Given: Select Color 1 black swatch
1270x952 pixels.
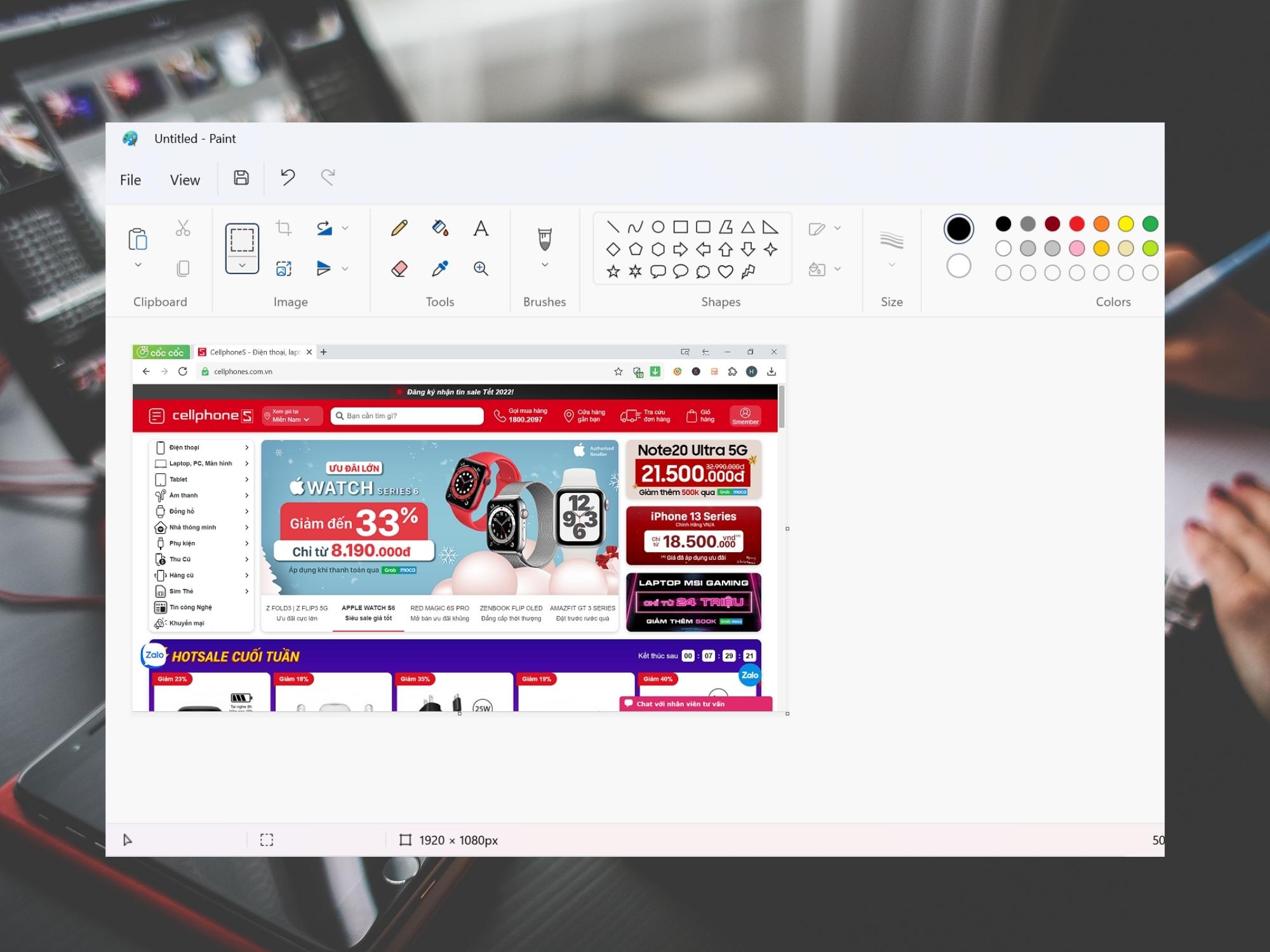Looking at the screenshot, I should pos(958,228).
